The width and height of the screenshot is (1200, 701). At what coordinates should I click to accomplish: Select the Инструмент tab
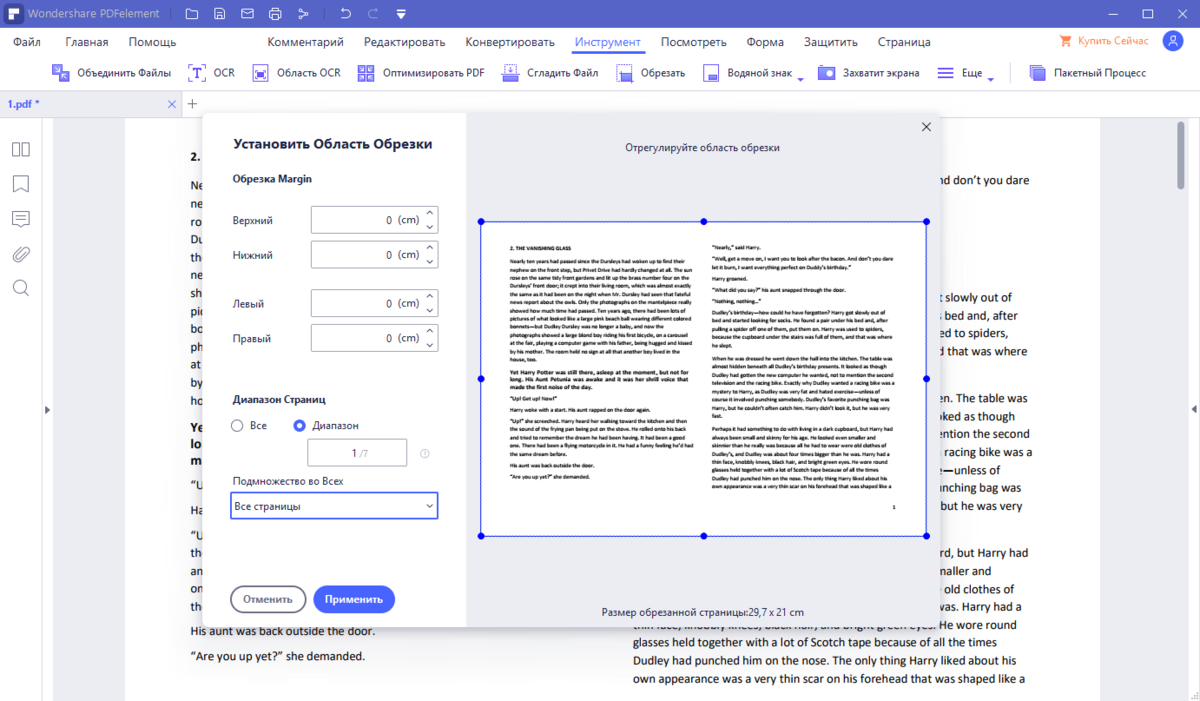tap(608, 42)
